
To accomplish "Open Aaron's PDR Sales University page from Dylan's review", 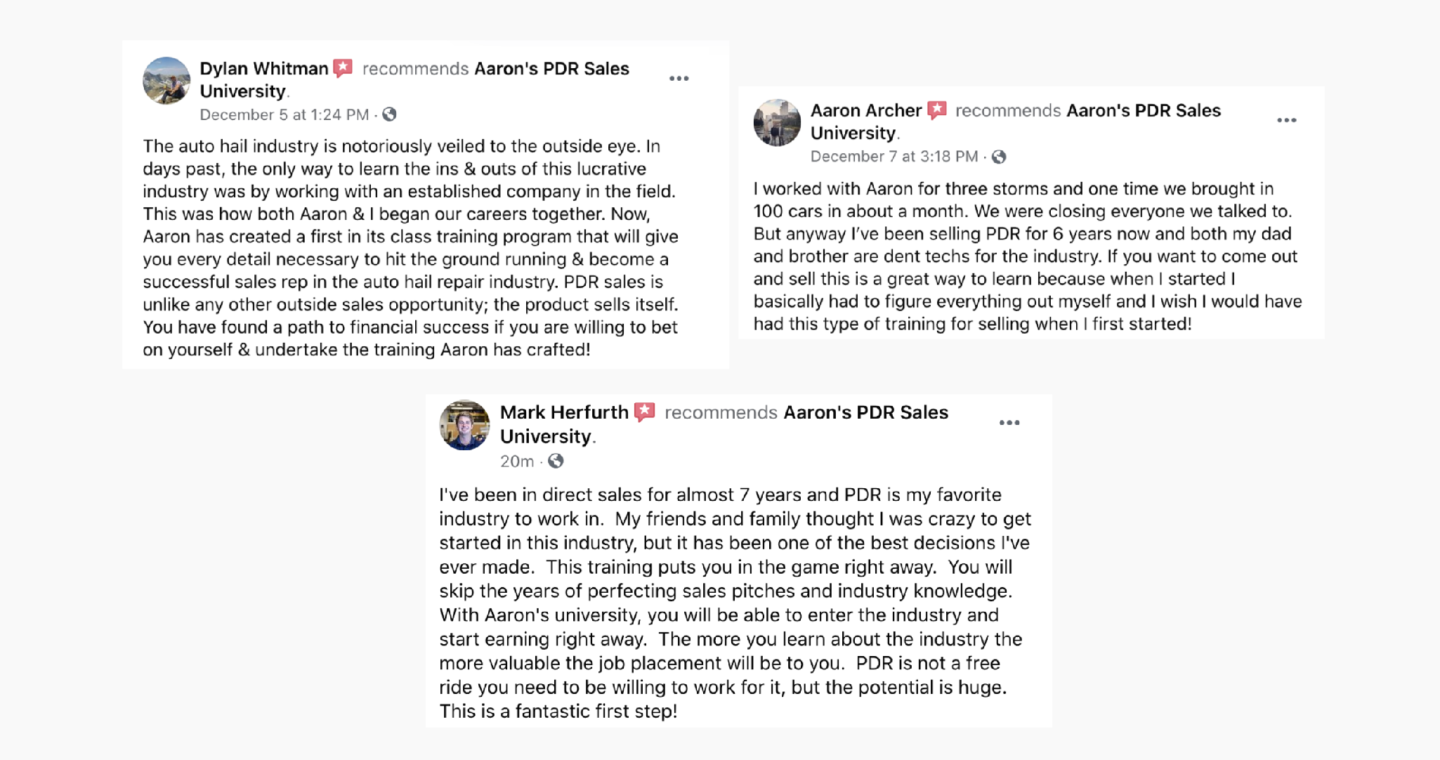I will [x=551, y=68].
